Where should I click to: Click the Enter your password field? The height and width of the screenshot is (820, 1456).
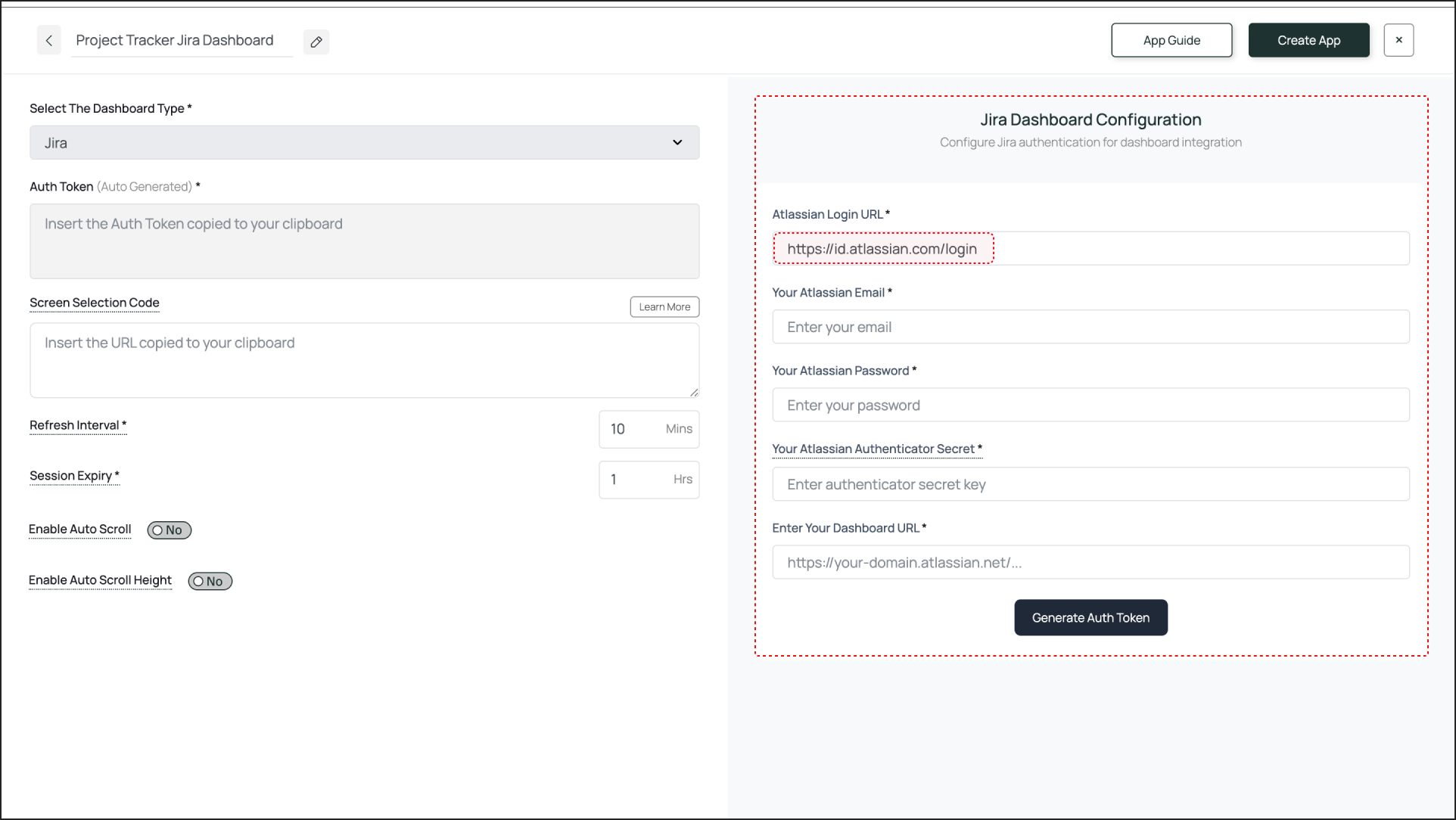point(1090,405)
